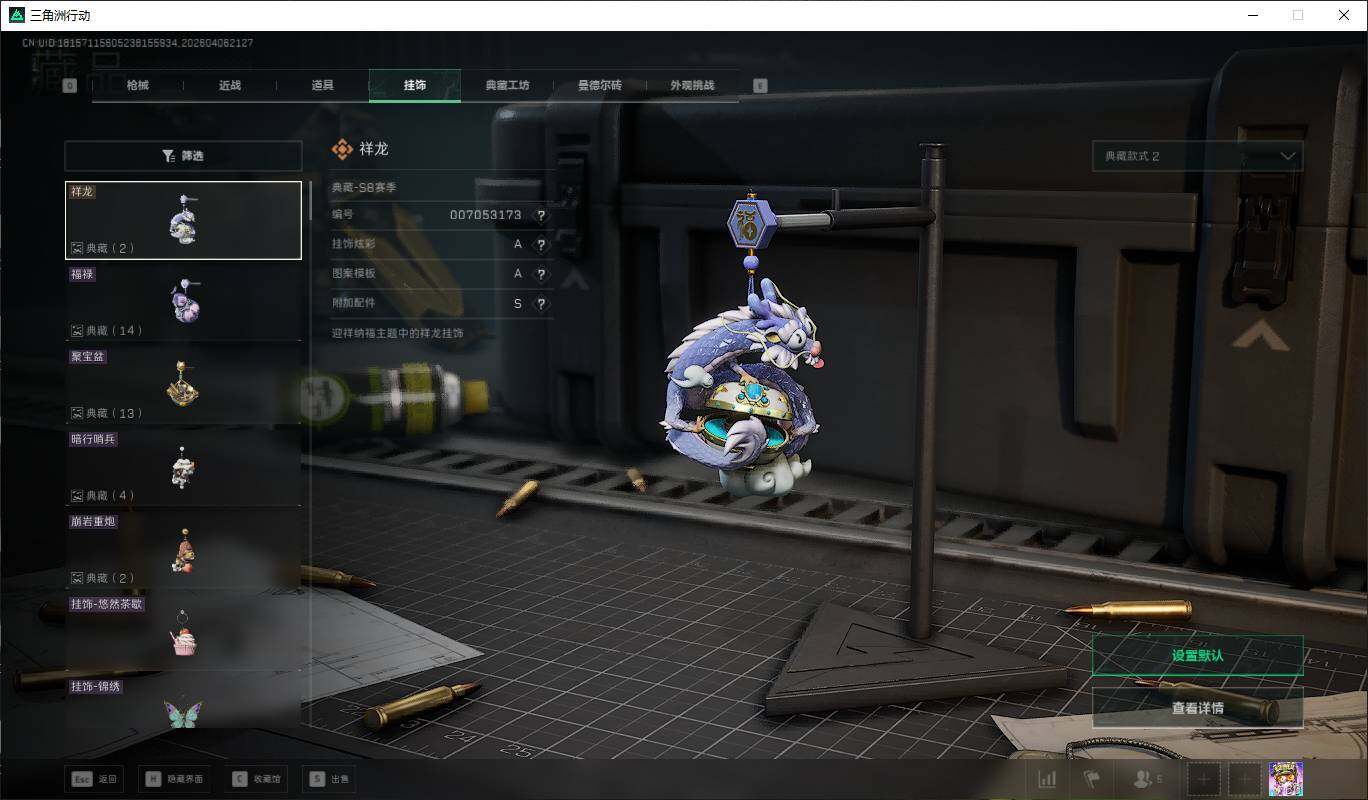This screenshot has width=1368, height=800.
Task: Expand the 典藏款式 2 dropdown
Action: (1197, 156)
